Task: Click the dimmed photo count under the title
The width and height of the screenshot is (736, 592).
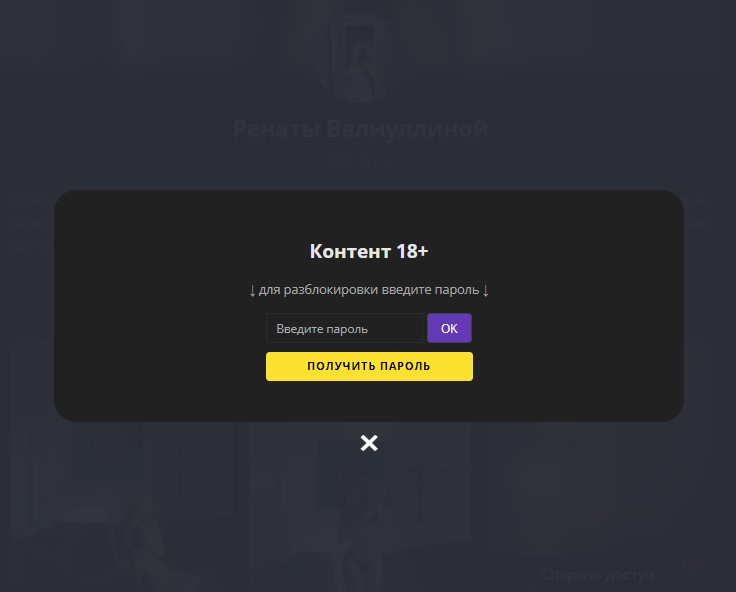Action: coord(360,161)
